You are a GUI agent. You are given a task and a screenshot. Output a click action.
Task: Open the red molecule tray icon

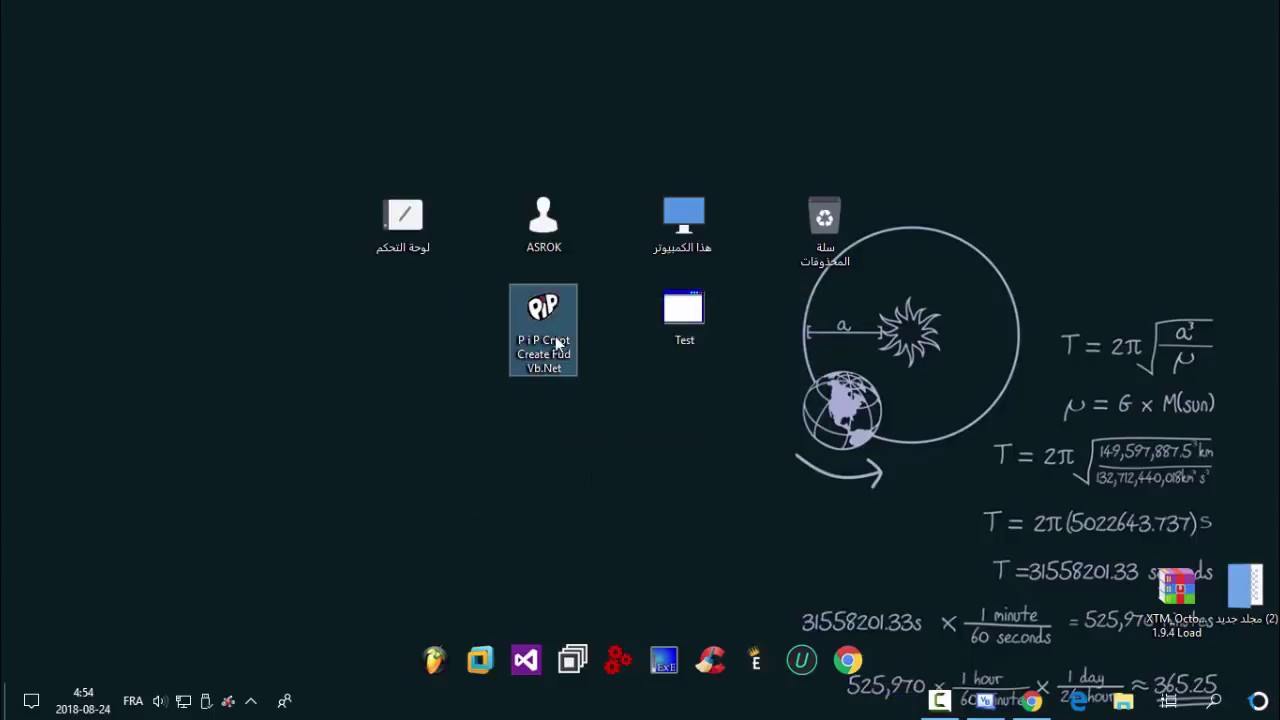(228, 701)
